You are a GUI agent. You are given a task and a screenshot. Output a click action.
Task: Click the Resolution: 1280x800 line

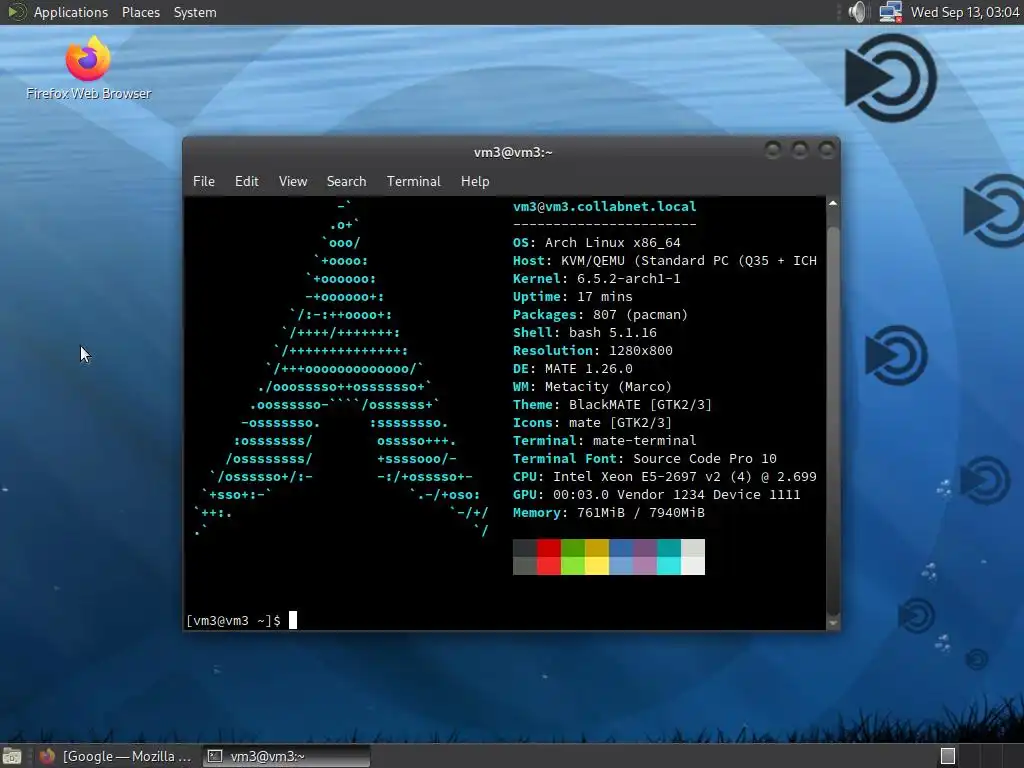point(593,351)
